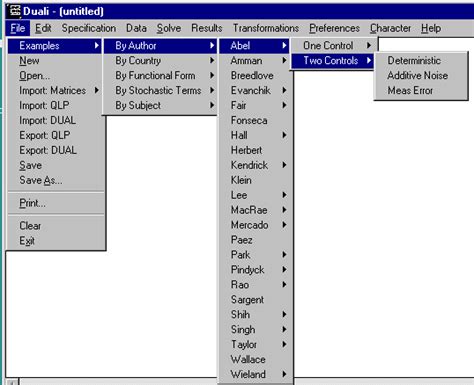Open the File menu
The width and height of the screenshot is (474, 385).
pos(18,28)
